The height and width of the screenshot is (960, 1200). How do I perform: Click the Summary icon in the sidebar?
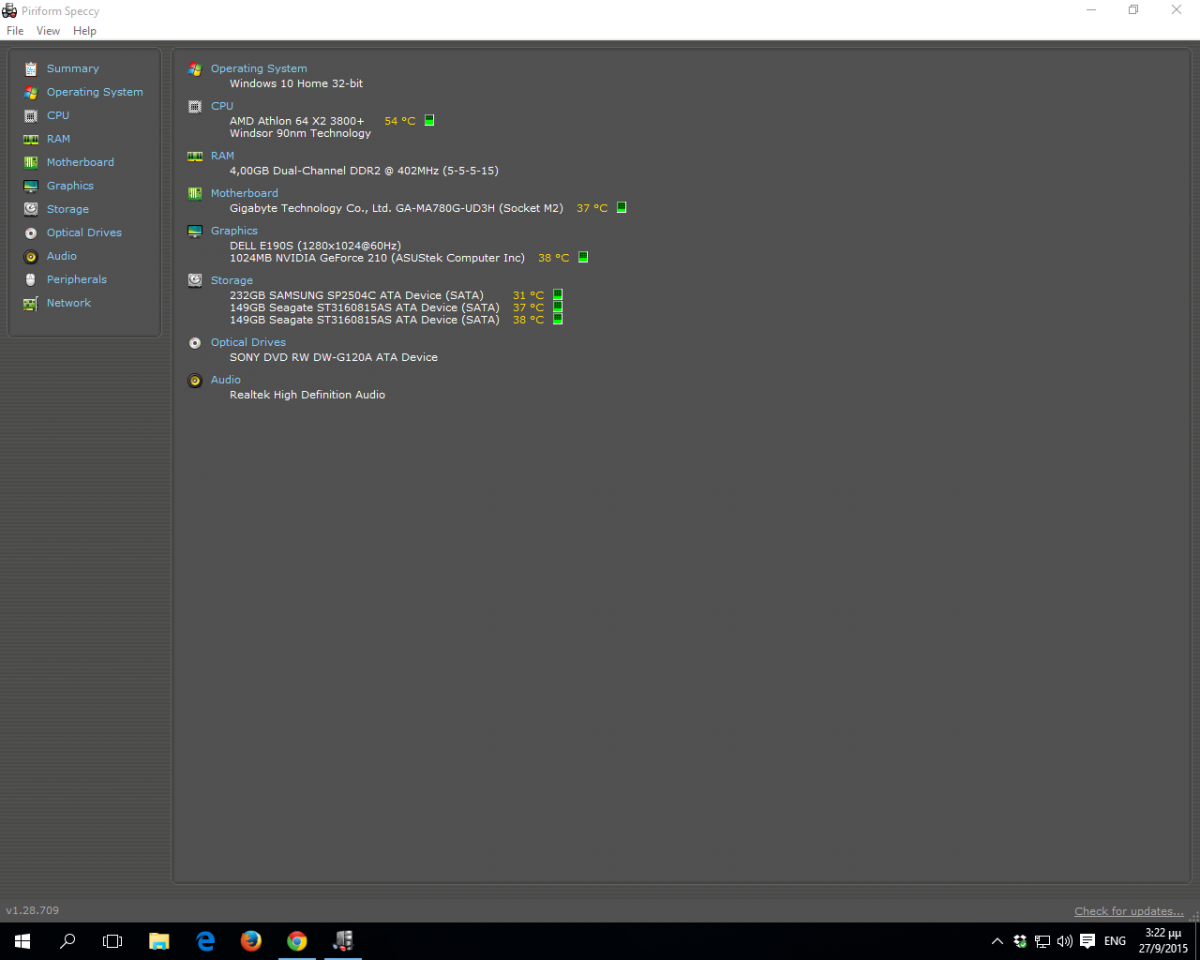click(30, 69)
